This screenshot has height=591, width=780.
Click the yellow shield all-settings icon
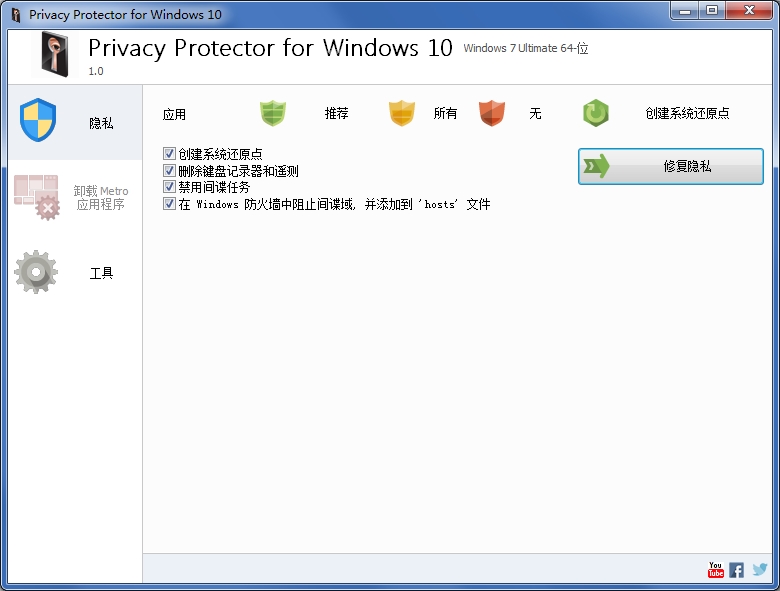pyautogui.click(x=401, y=113)
